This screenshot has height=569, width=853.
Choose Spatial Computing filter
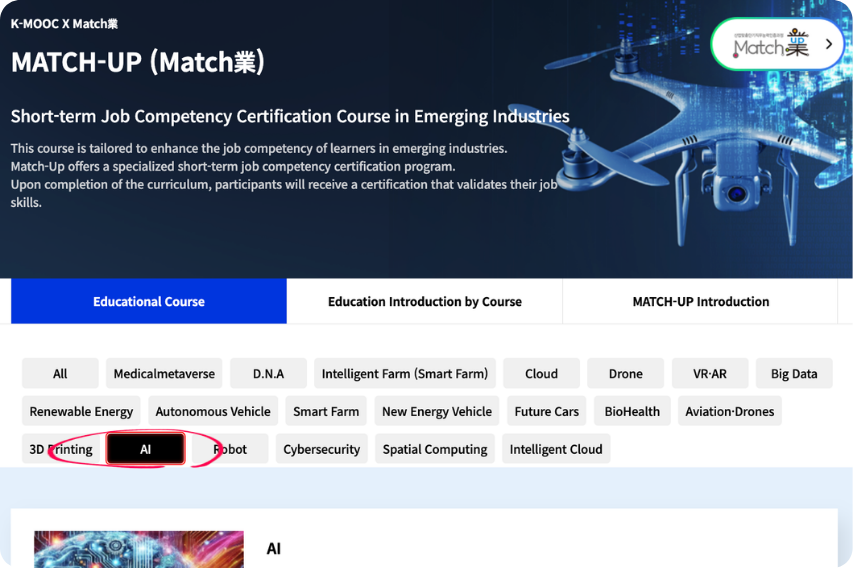coord(435,449)
